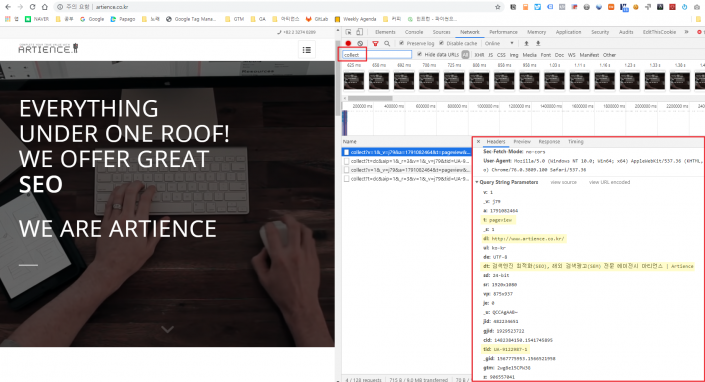The width and height of the screenshot is (705, 382).
Task: Toggle the Hide data URLs checkbox
Action: pos(419,54)
